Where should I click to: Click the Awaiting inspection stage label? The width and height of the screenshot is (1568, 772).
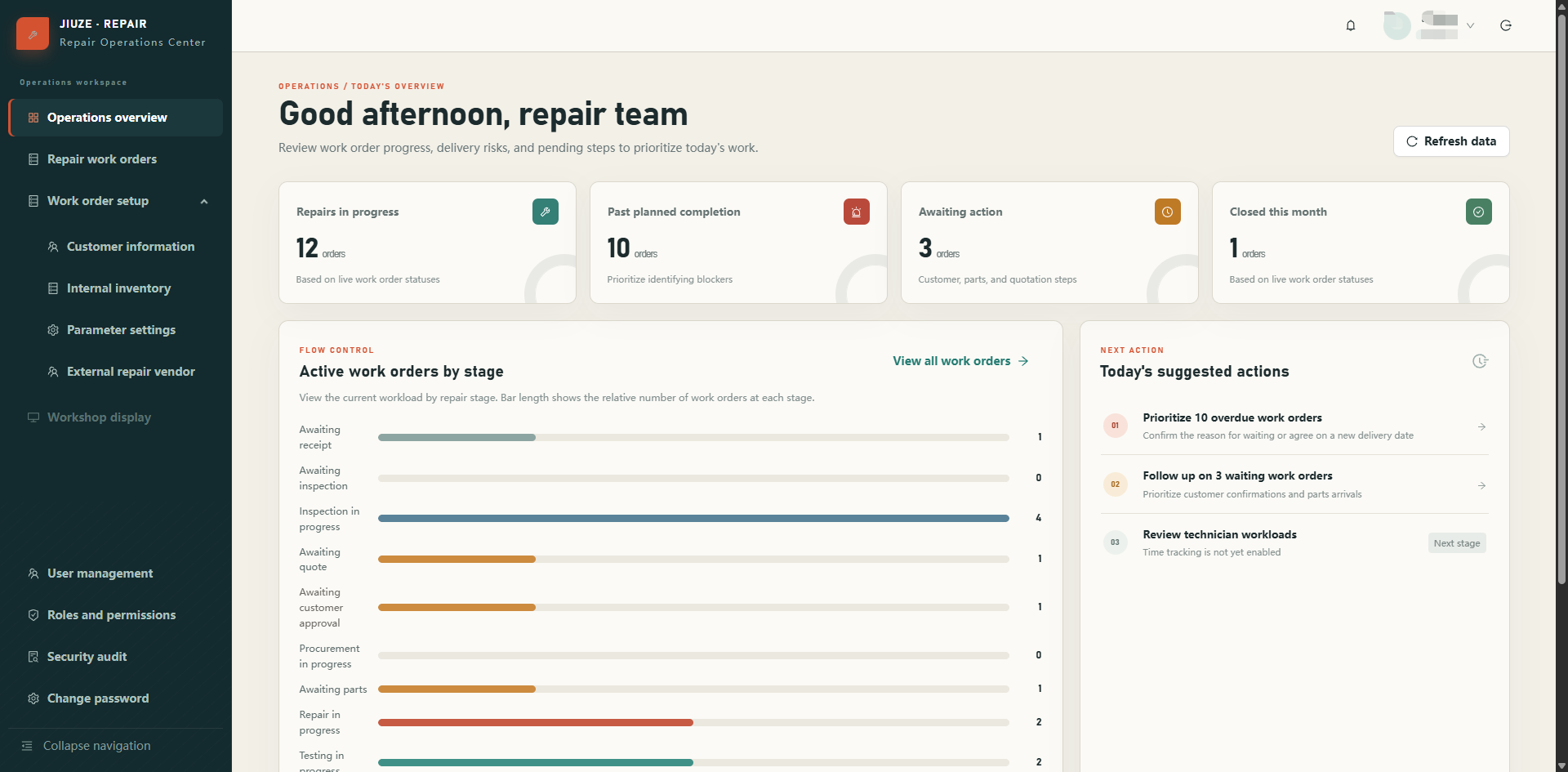[323, 478]
